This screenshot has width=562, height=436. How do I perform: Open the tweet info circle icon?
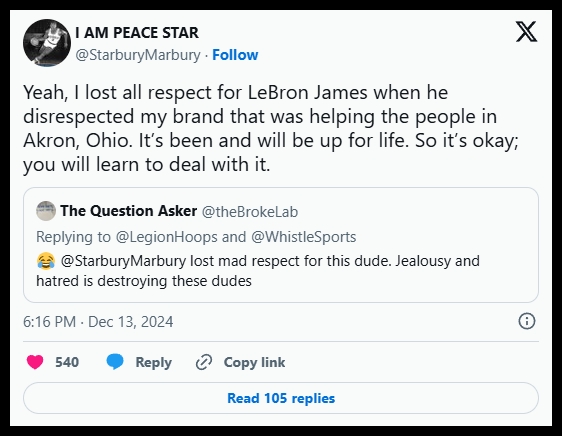pos(527,321)
